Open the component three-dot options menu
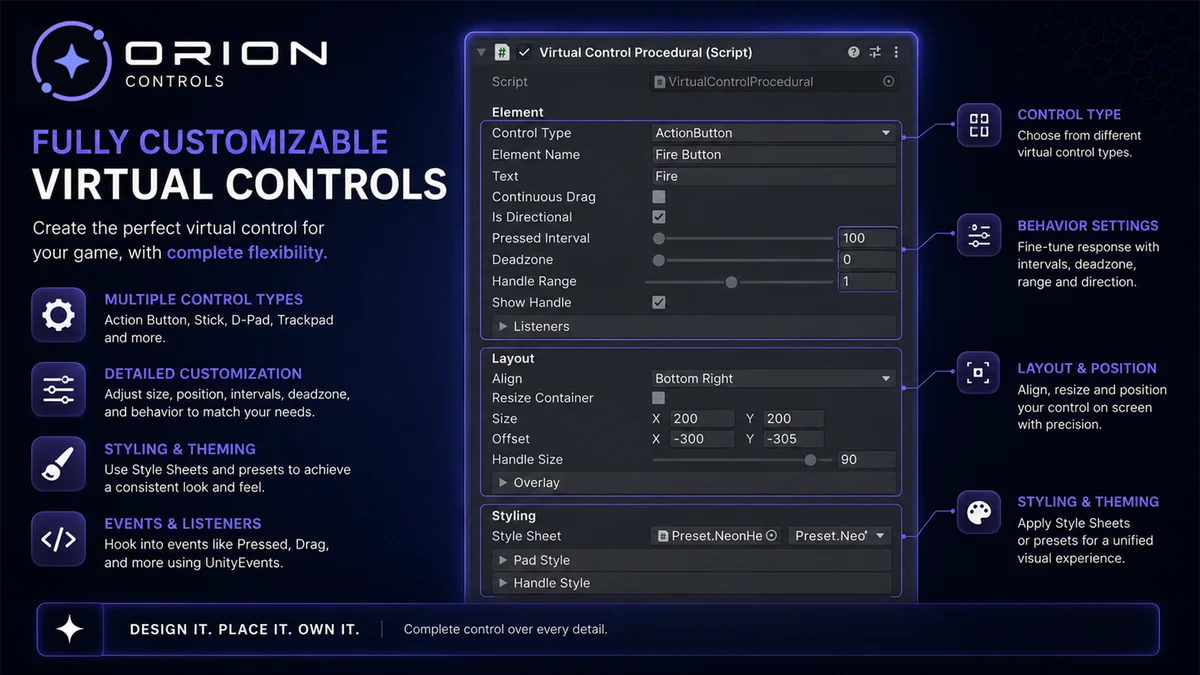 tap(896, 52)
